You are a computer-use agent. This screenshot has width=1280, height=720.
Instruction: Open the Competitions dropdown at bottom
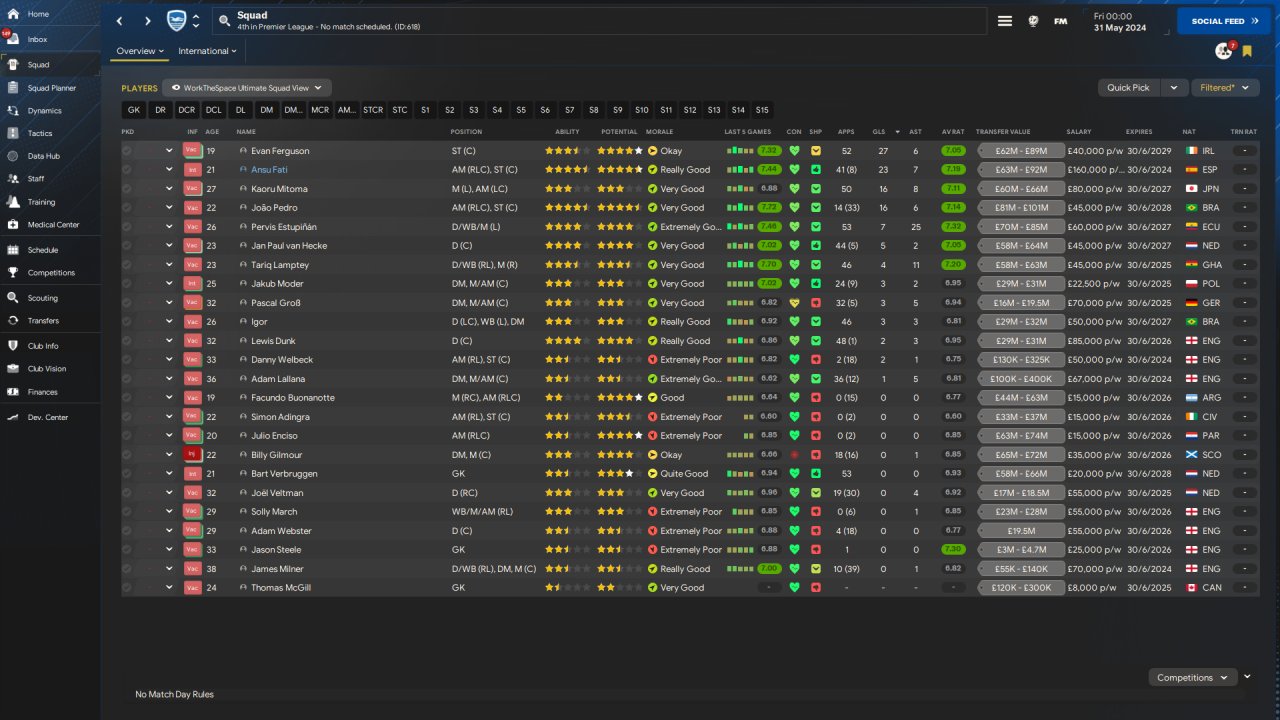[1192, 677]
